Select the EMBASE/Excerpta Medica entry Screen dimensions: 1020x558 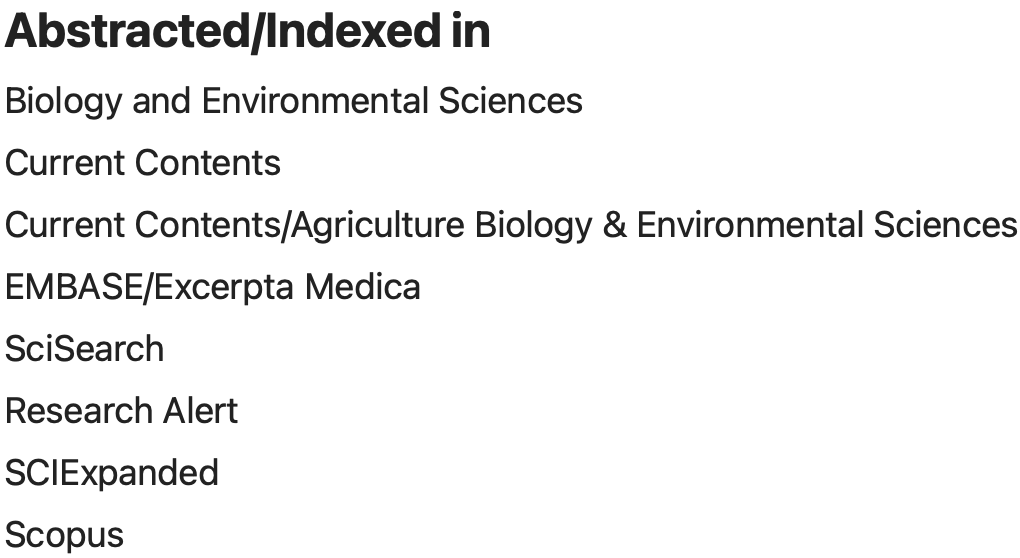(x=213, y=287)
